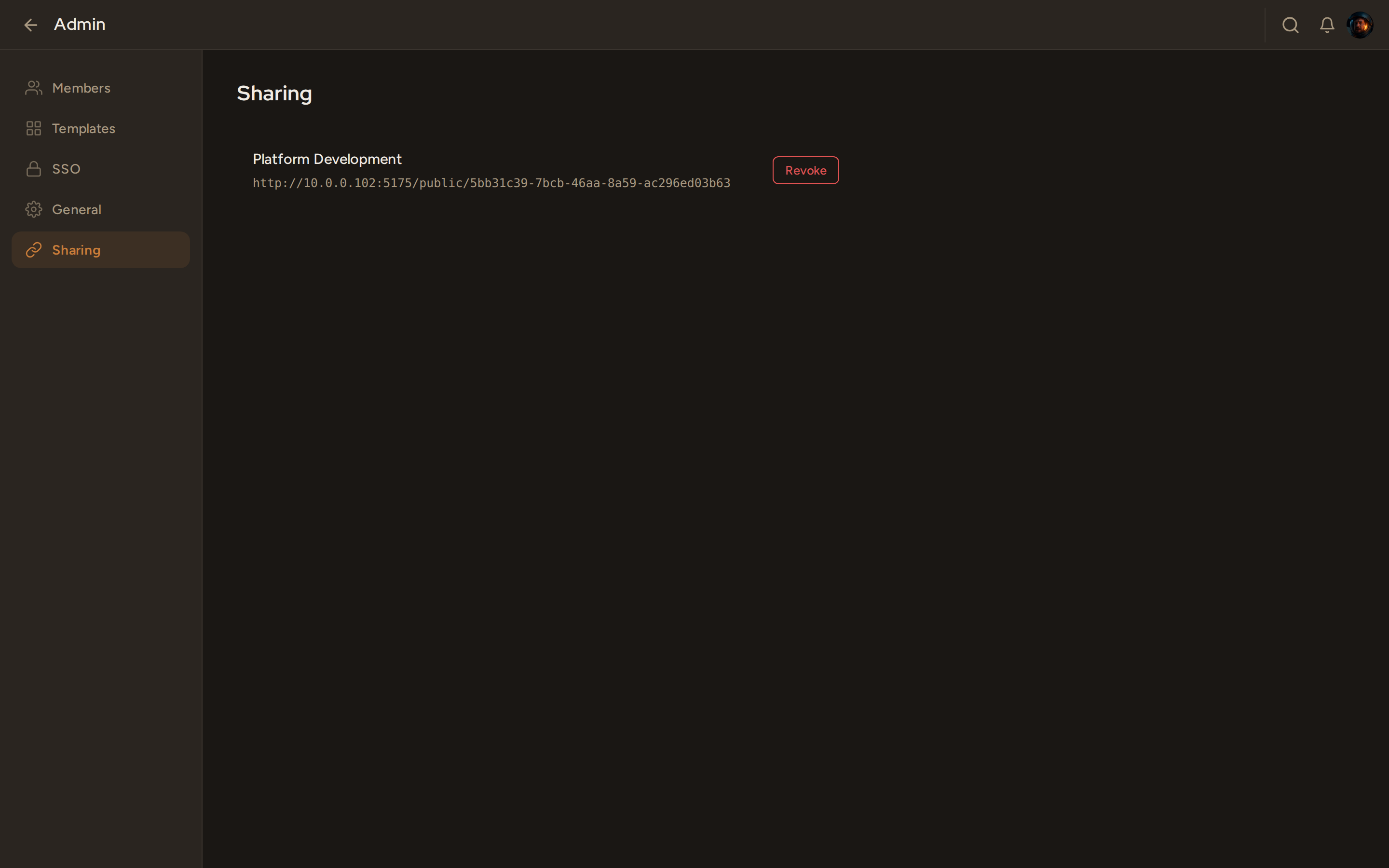
Task: Open the user profile avatar menu
Action: [x=1360, y=25]
